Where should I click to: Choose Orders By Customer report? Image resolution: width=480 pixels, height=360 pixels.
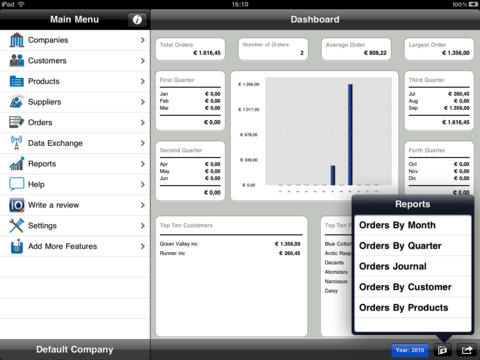(413, 287)
